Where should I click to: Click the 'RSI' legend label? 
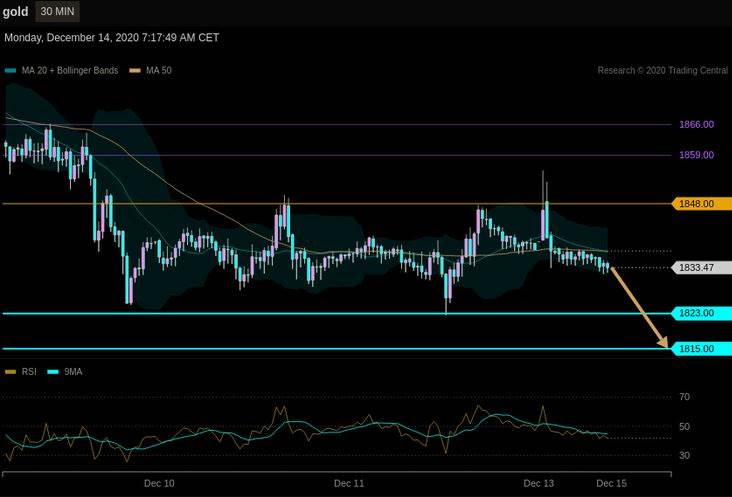click(29, 372)
